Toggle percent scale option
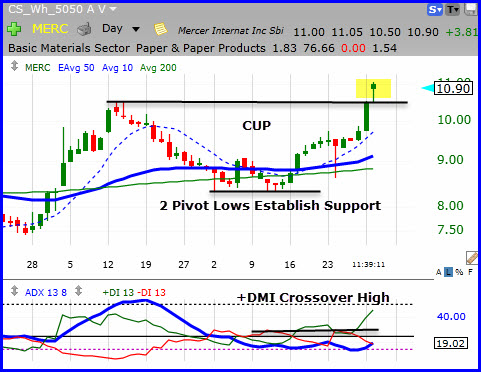 click(460, 272)
